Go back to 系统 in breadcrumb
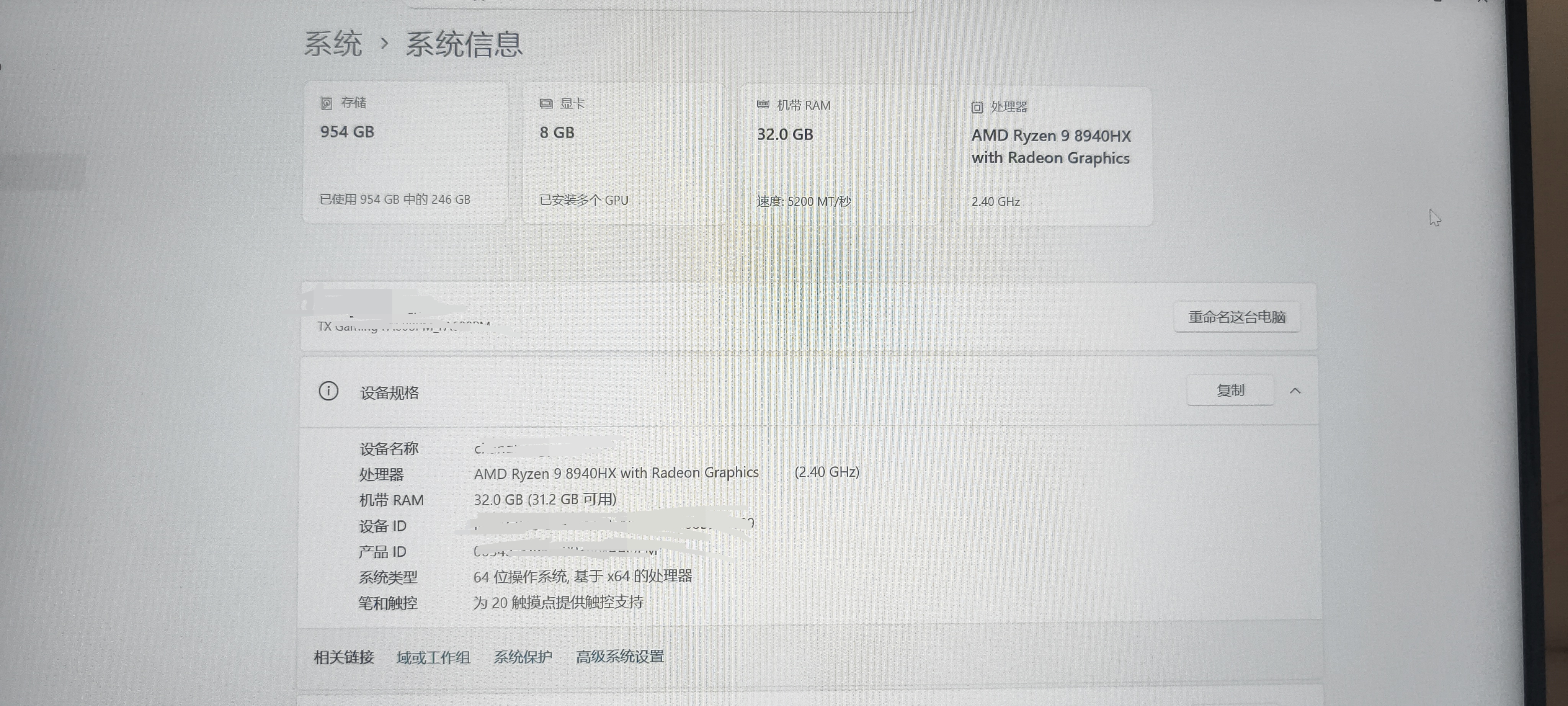Viewport: 1568px width, 706px height. 333,44
